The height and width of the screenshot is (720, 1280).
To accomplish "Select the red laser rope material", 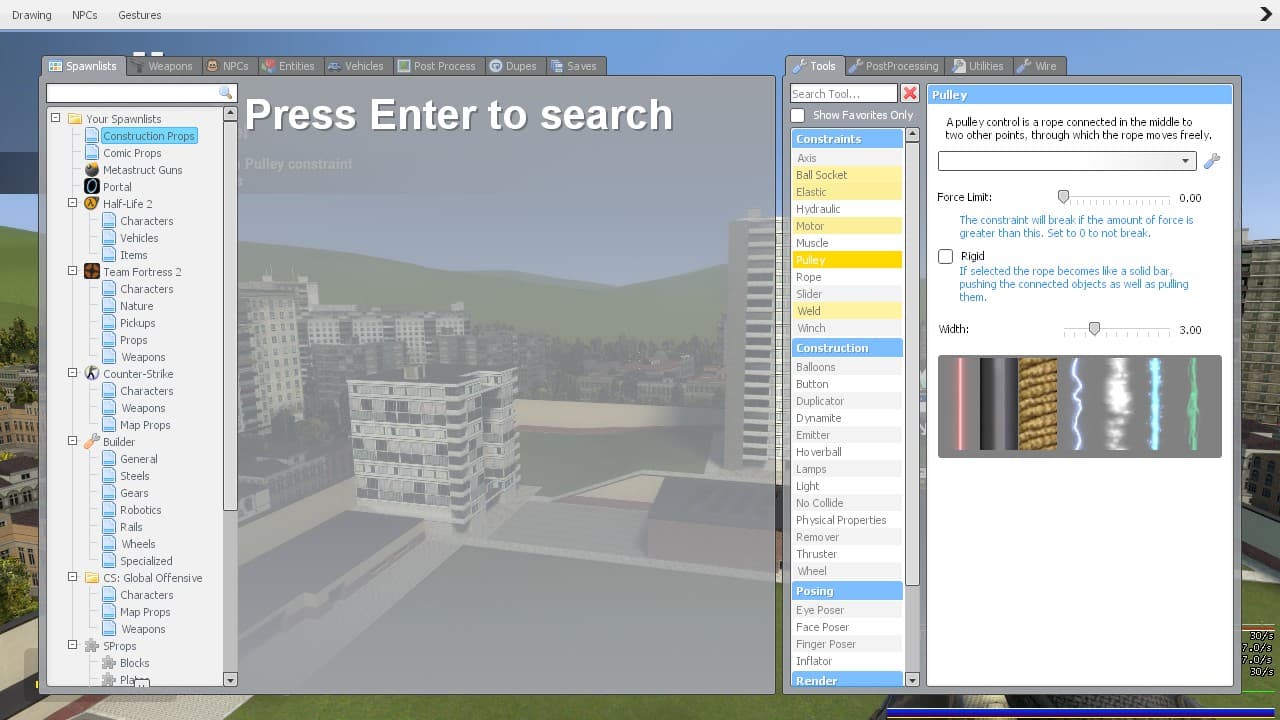I will 961,404.
